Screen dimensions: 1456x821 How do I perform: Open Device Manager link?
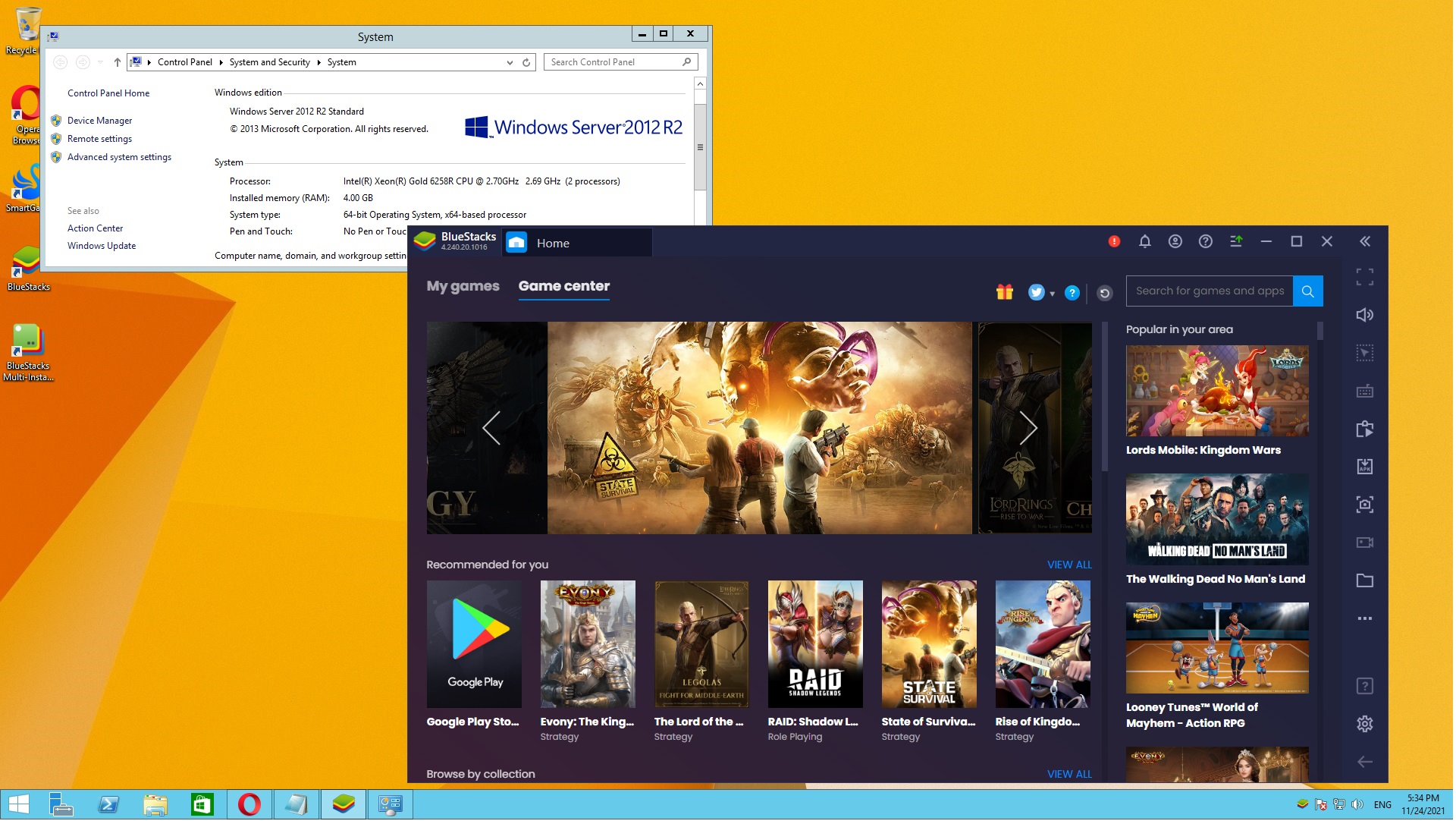point(99,121)
